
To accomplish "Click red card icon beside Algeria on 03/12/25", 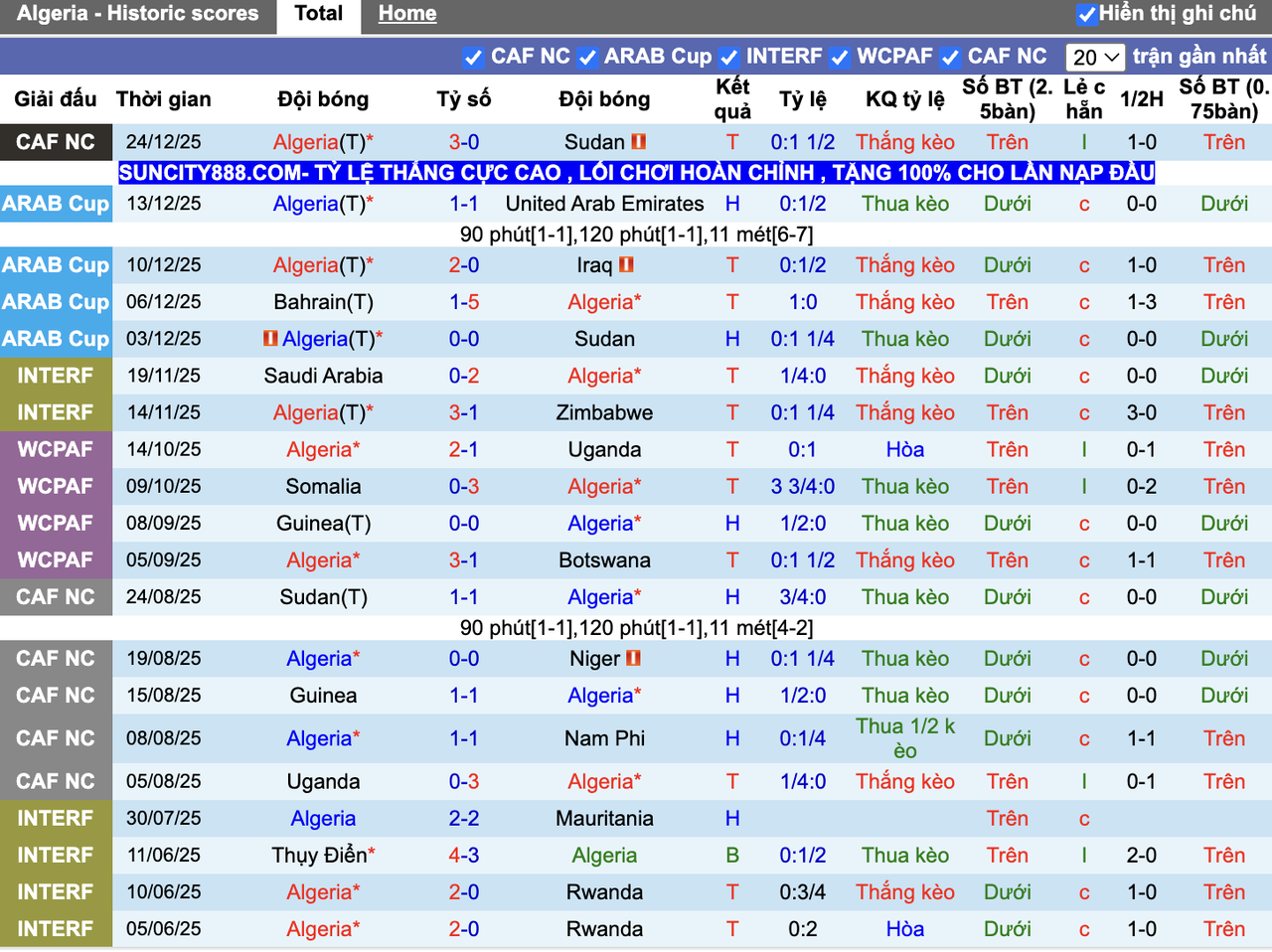I will pyautogui.click(x=270, y=339).
